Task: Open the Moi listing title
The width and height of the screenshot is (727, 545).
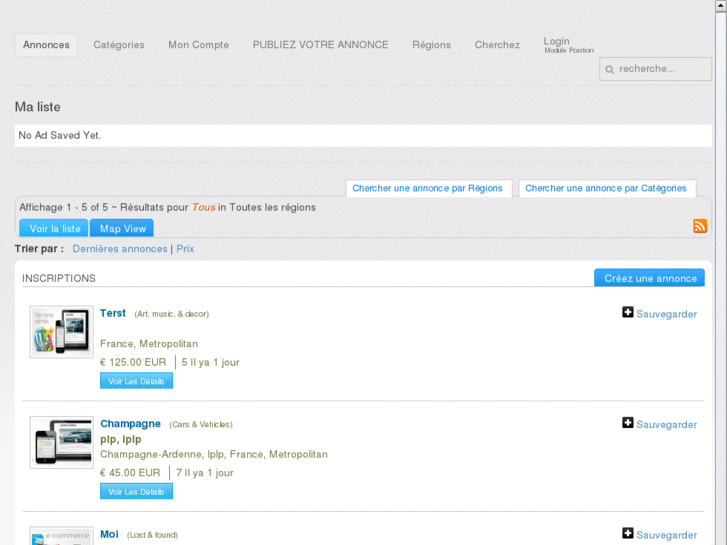Action: tap(109, 534)
